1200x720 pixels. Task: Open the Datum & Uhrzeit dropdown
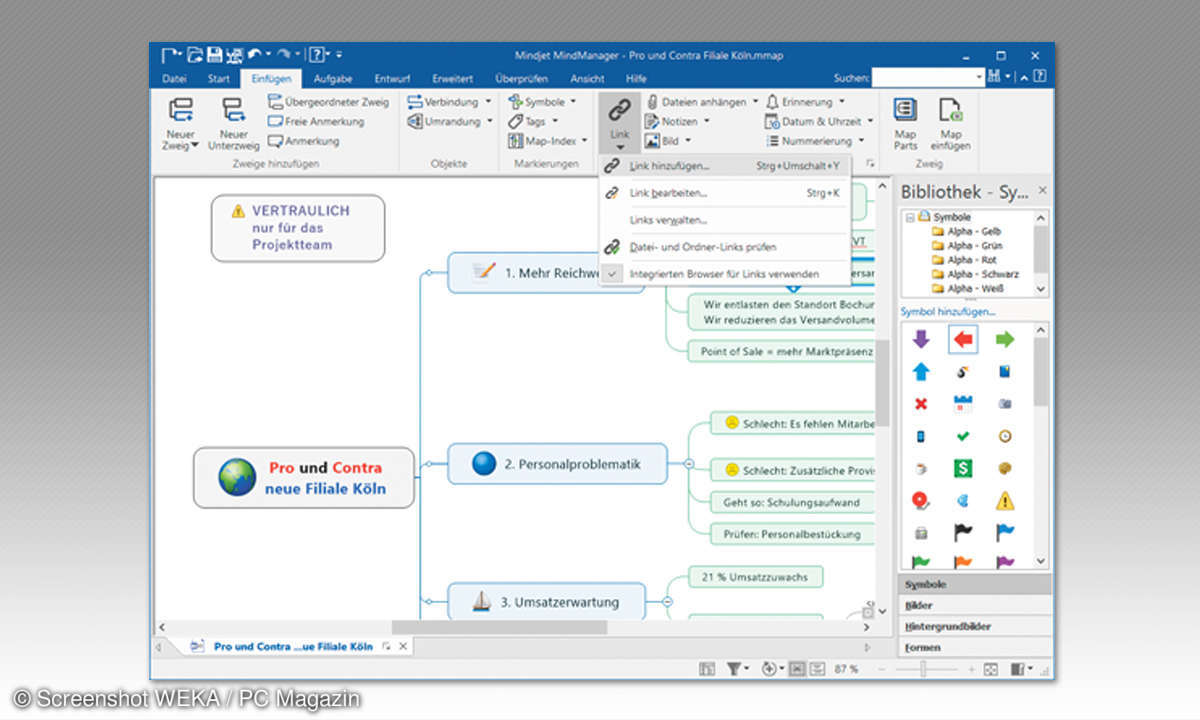point(870,121)
